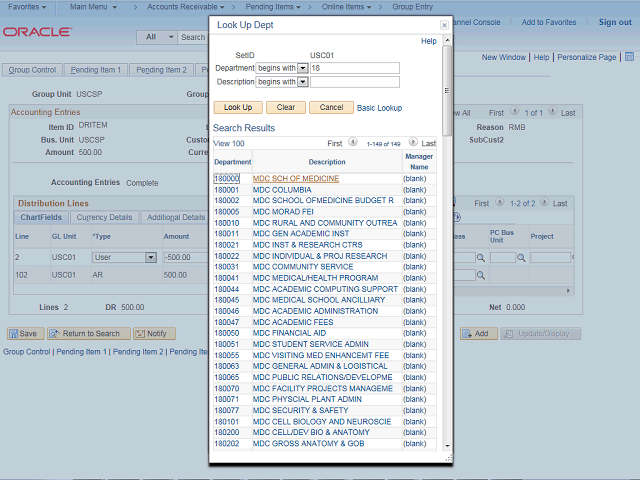Click the Sign out link
This screenshot has width=640, height=480.
pyautogui.click(x=615, y=22)
